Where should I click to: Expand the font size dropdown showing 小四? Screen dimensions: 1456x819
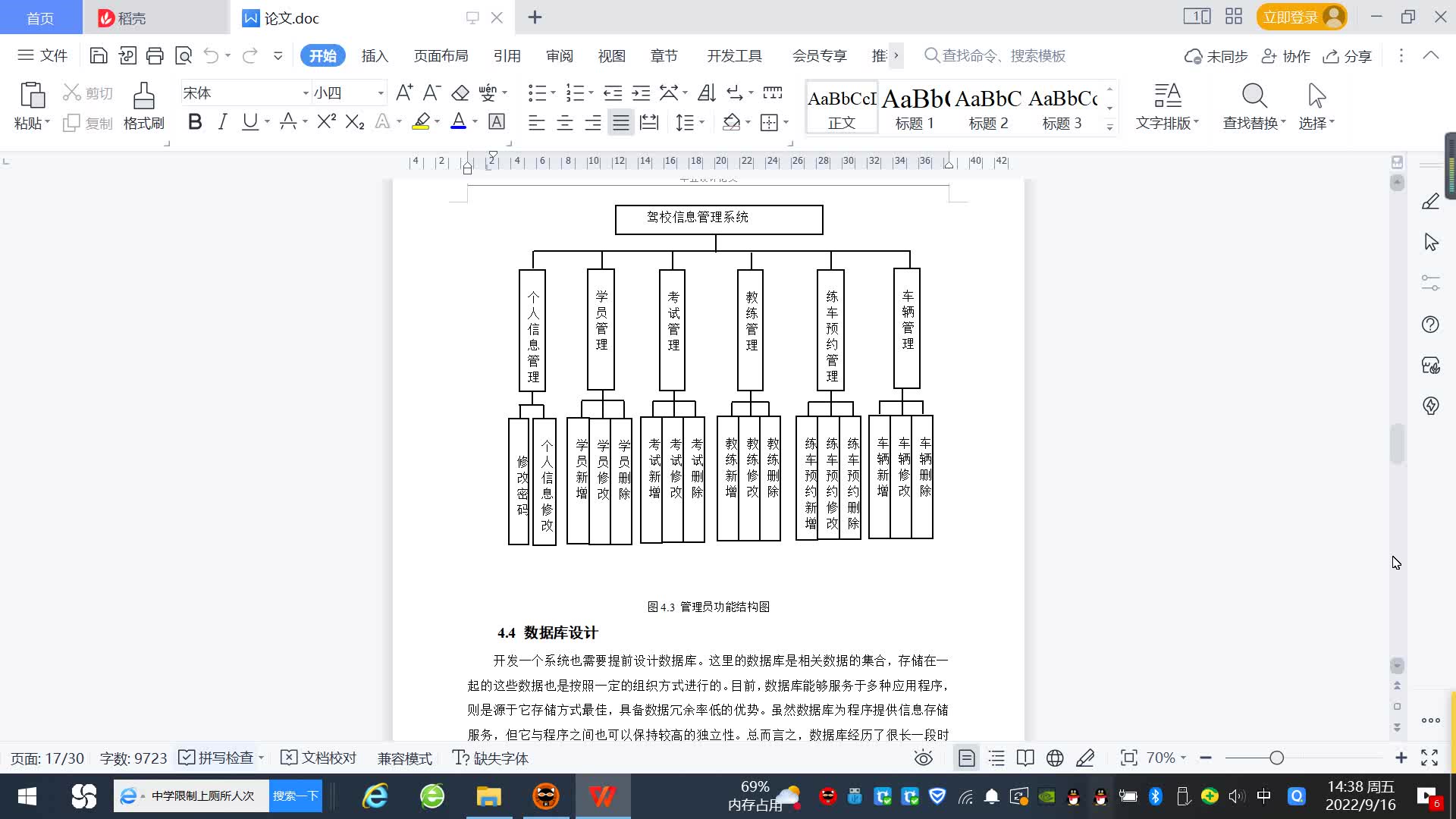pos(381,93)
